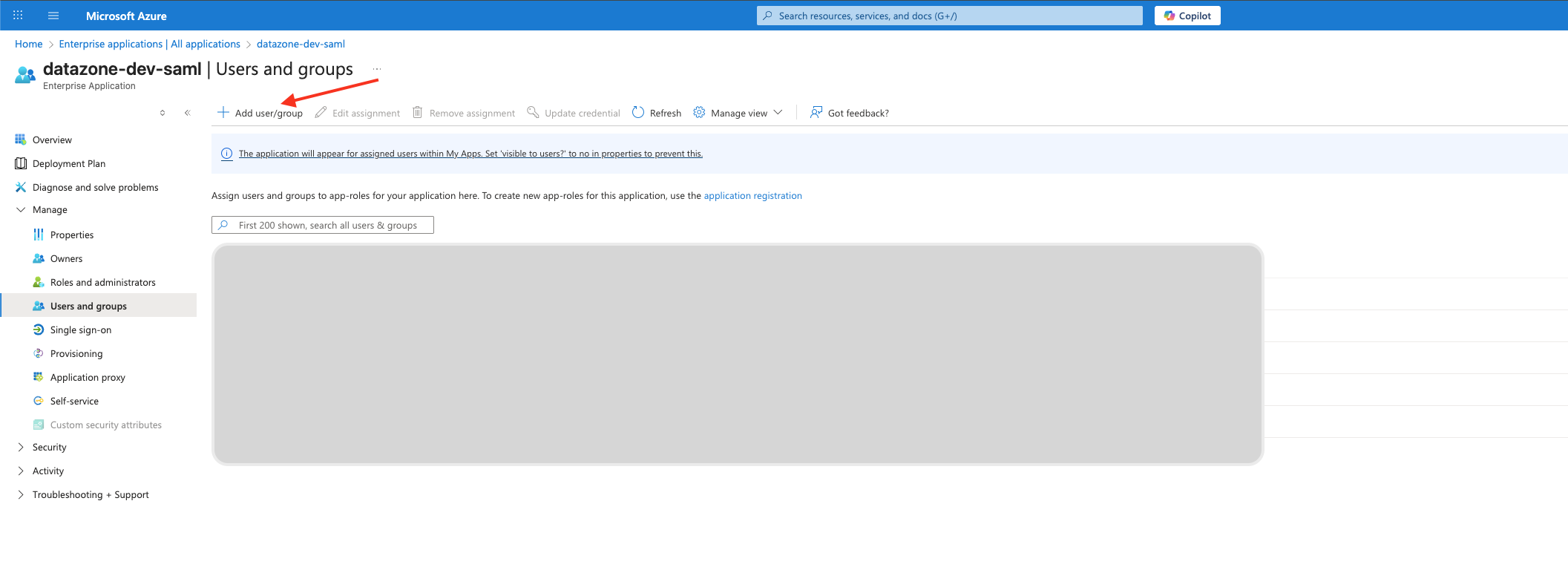Click the info circle icon in banner
The height and width of the screenshot is (570, 1568).
226,154
